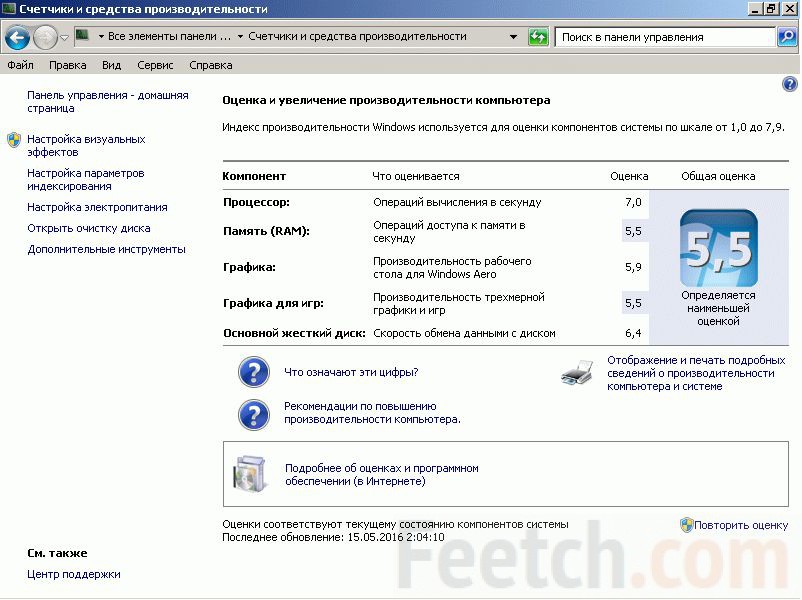Screen dimensions: 802x600
Task: Click question icon beside 'Рекомендации по повышению'
Action: click(254, 414)
